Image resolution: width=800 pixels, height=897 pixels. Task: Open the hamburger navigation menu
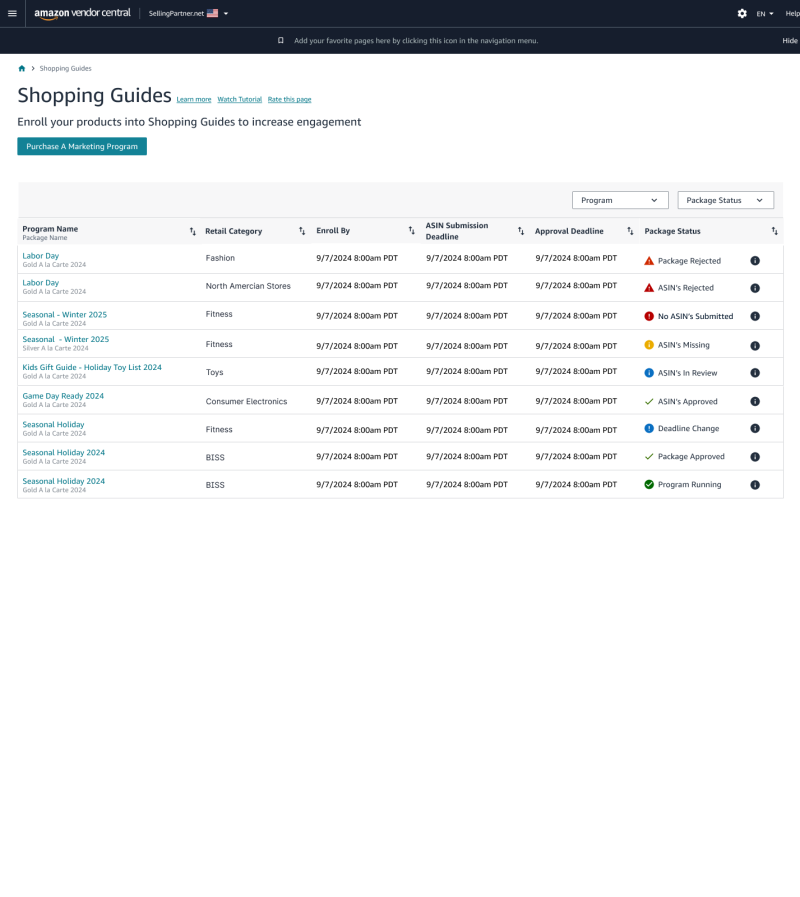(12, 13)
